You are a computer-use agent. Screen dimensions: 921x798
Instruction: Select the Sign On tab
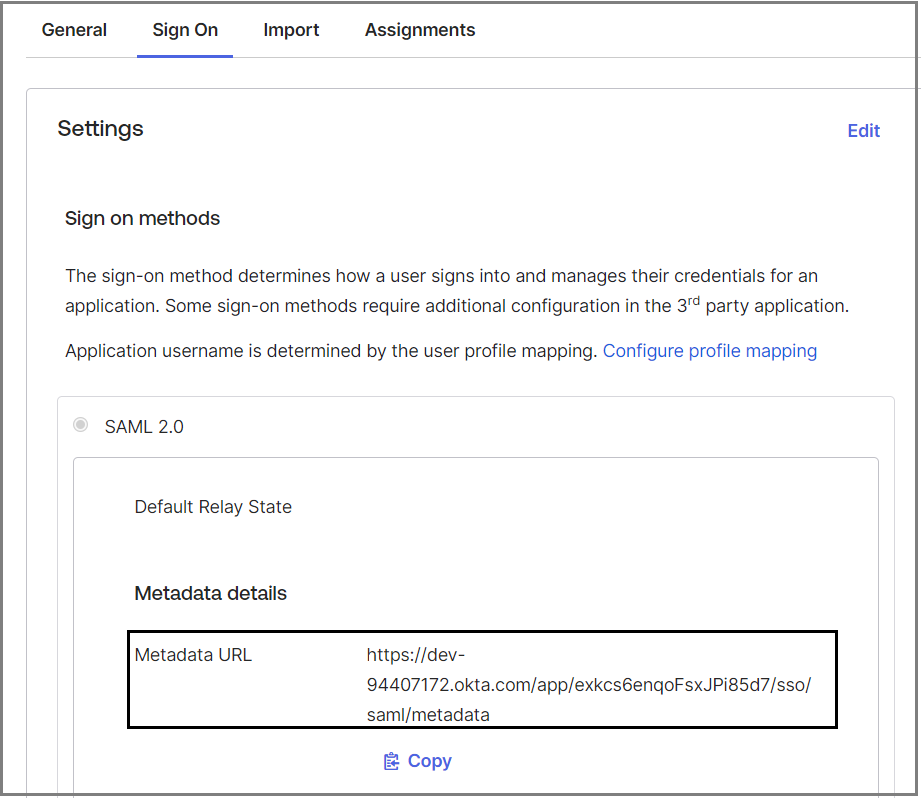click(185, 30)
